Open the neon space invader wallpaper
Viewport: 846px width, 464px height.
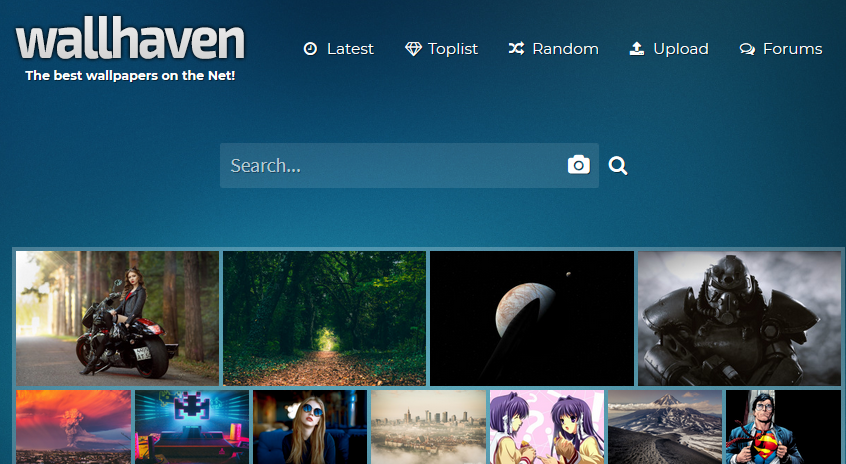click(192, 427)
